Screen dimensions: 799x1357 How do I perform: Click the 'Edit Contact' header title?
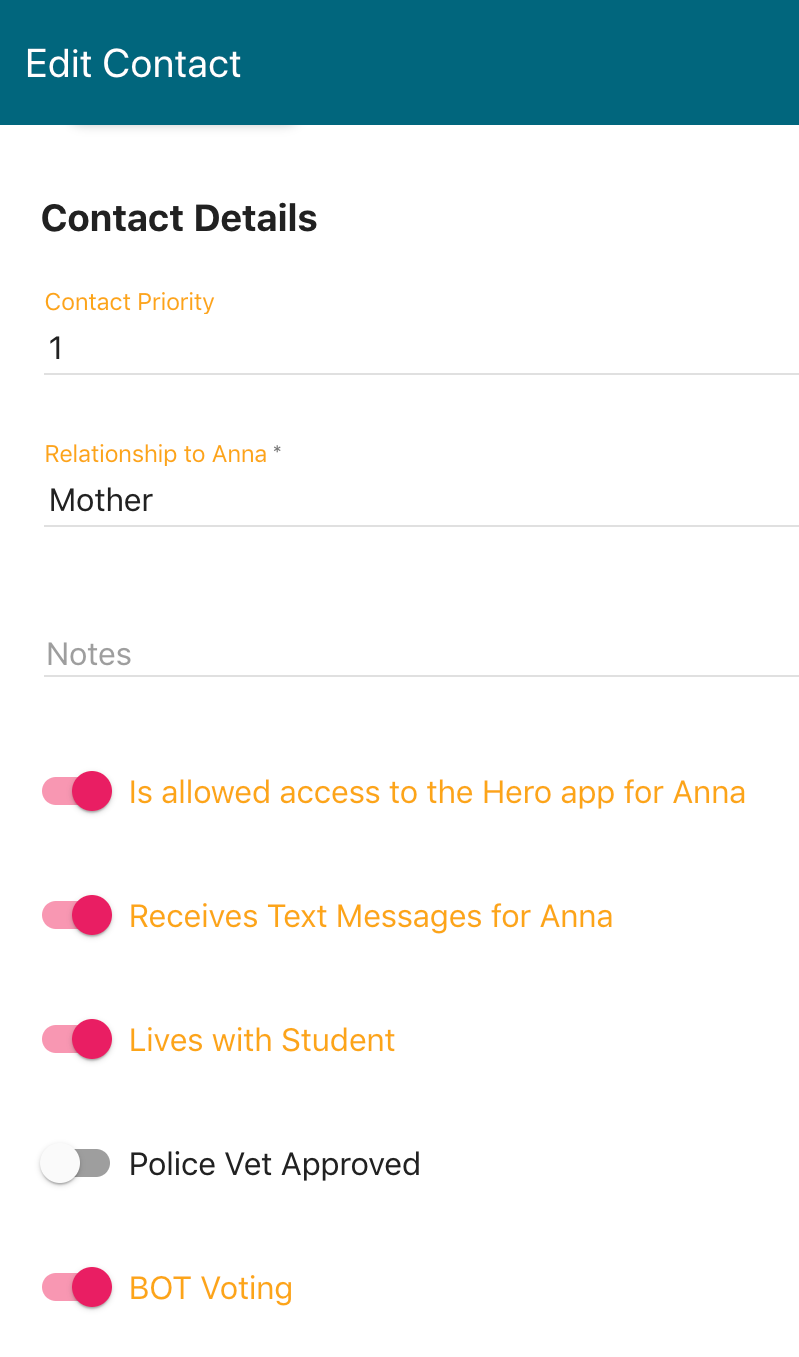point(133,63)
